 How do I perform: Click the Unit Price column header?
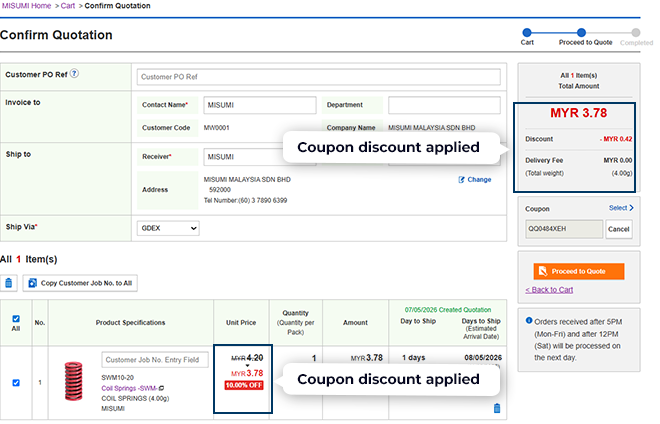tap(241, 323)
